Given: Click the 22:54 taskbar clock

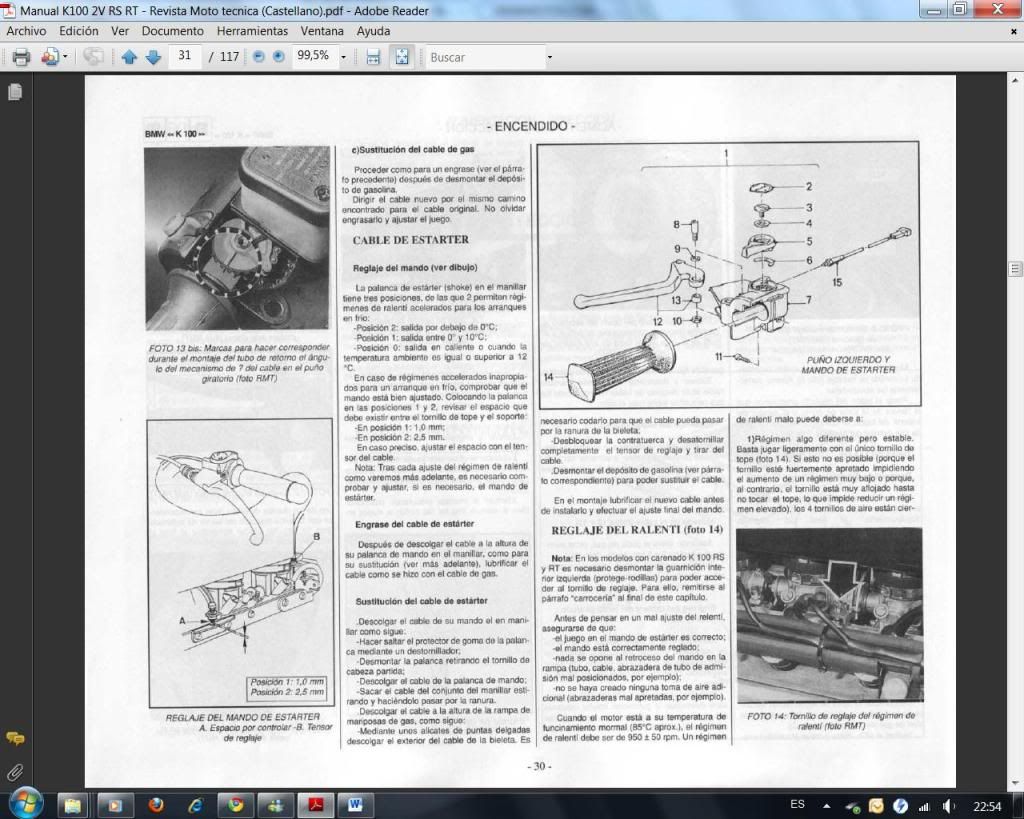Looking at the screenshot, I should (987, 806).
